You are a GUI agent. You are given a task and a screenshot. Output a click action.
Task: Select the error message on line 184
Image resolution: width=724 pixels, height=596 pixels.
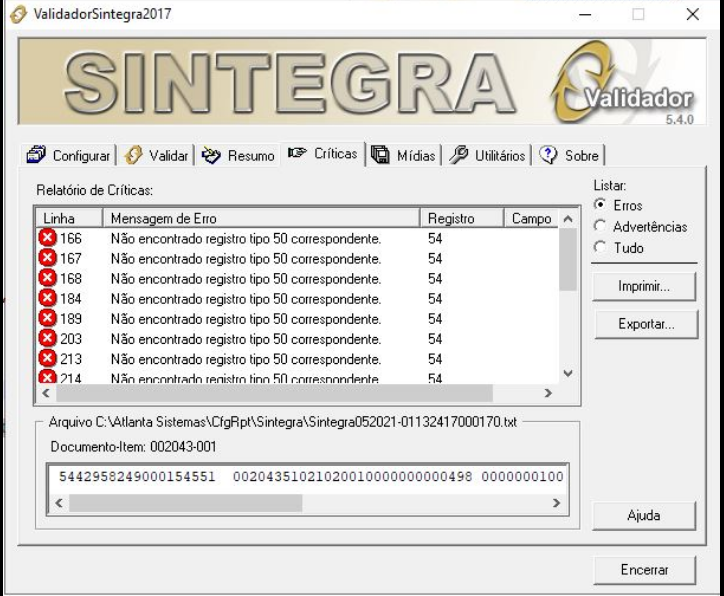[246, 299]
